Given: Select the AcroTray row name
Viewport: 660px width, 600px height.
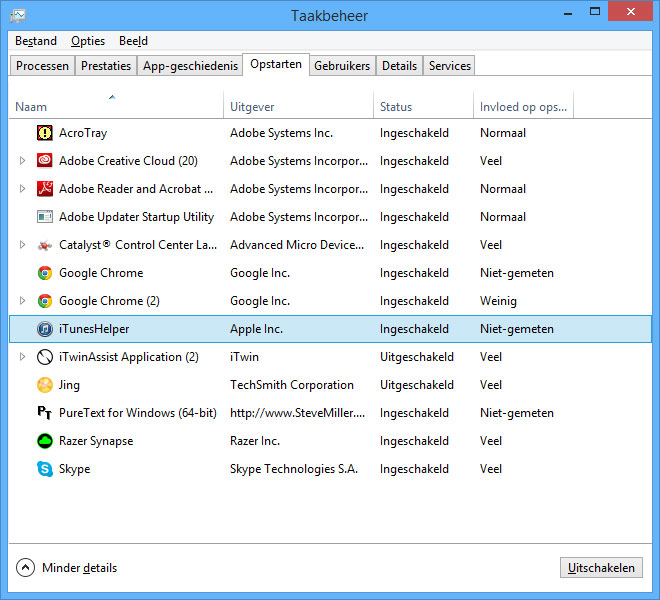Looking at the screenshot, I should tap(83, 133).
